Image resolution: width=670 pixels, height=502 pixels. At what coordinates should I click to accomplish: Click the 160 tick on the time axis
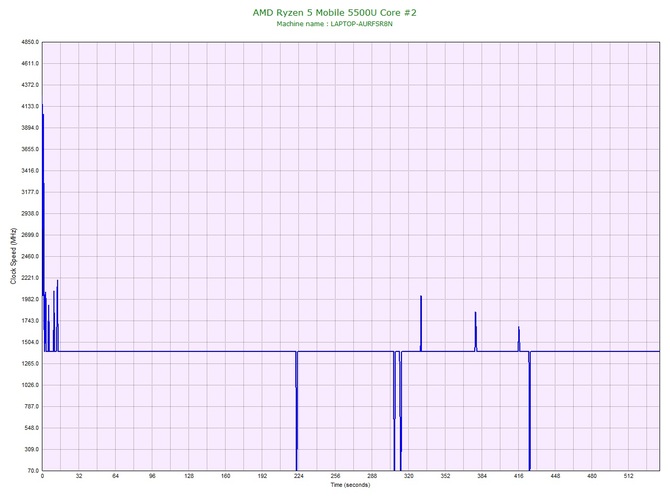(226, 476)
